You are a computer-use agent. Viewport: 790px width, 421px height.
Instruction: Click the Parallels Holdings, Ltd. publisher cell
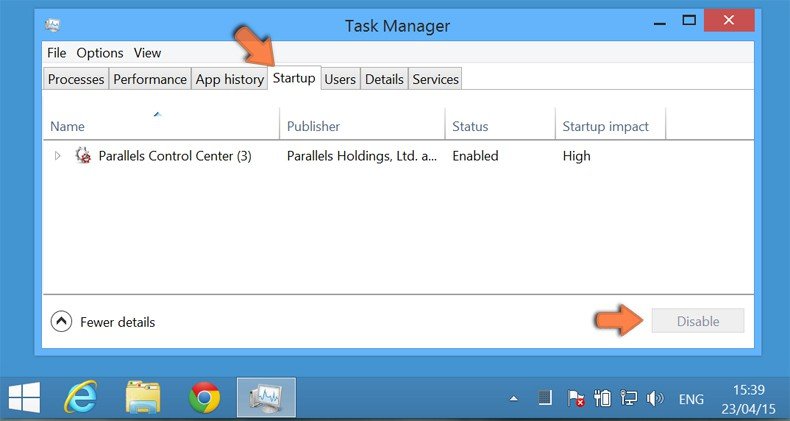click(362, 156)
